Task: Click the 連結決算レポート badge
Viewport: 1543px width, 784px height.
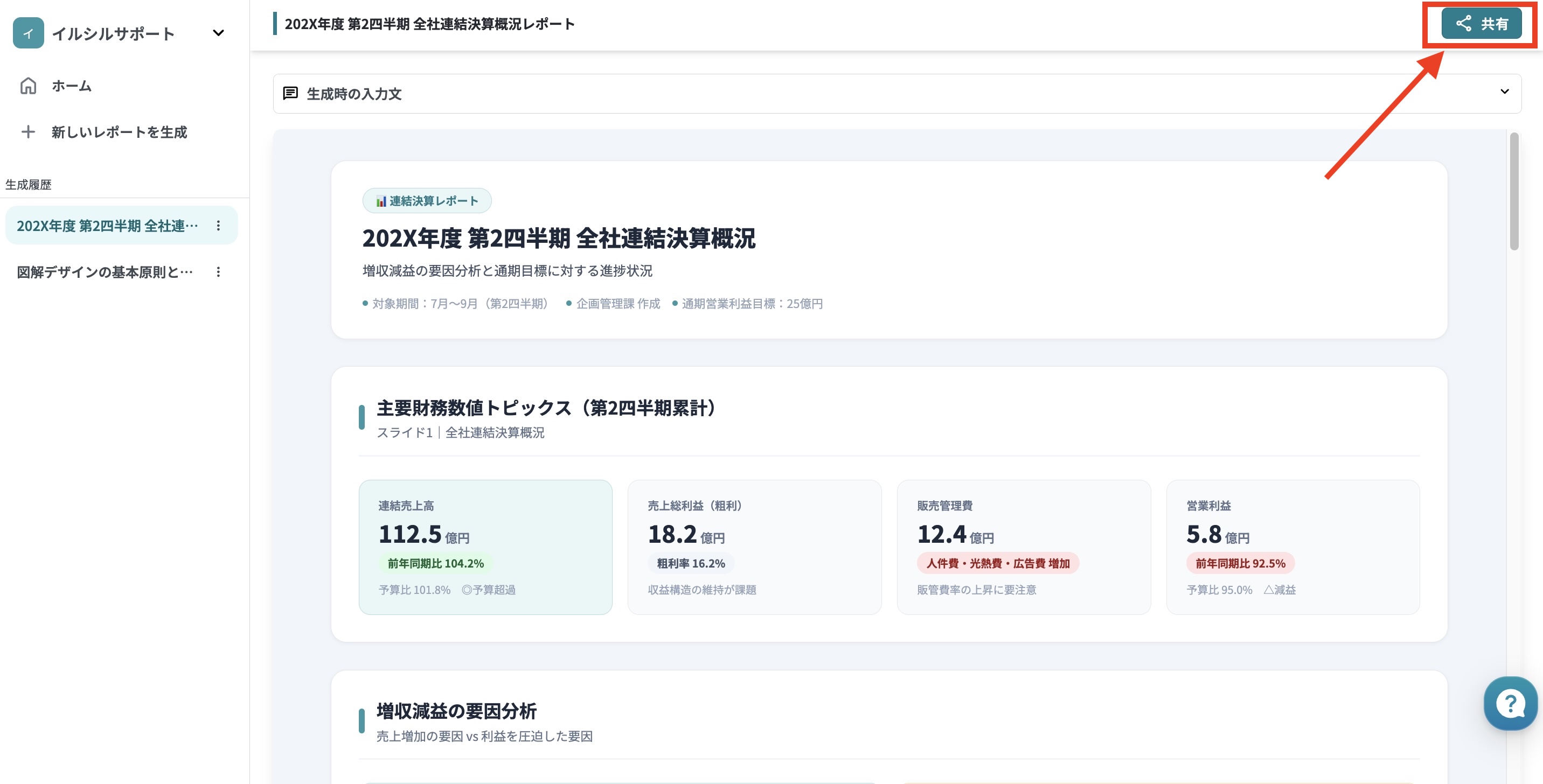Action: pyautogui.click(x=427, y=200)
